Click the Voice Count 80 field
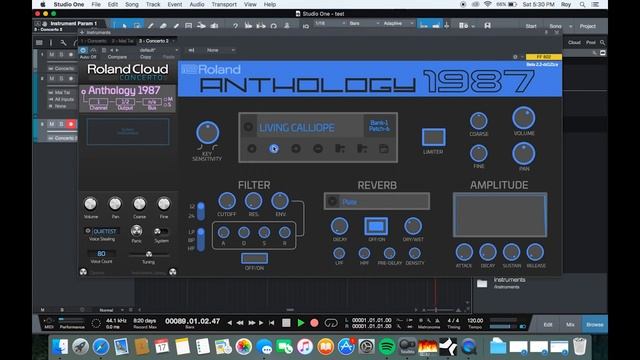This screenshot has width=640, height=360. tap(101, 254)
